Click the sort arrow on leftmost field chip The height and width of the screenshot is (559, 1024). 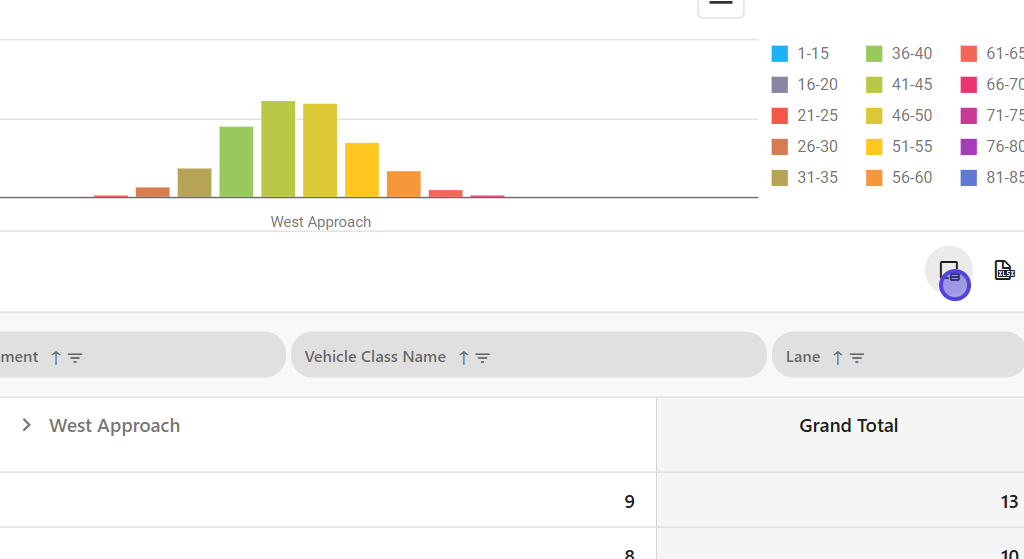point(56,357)
